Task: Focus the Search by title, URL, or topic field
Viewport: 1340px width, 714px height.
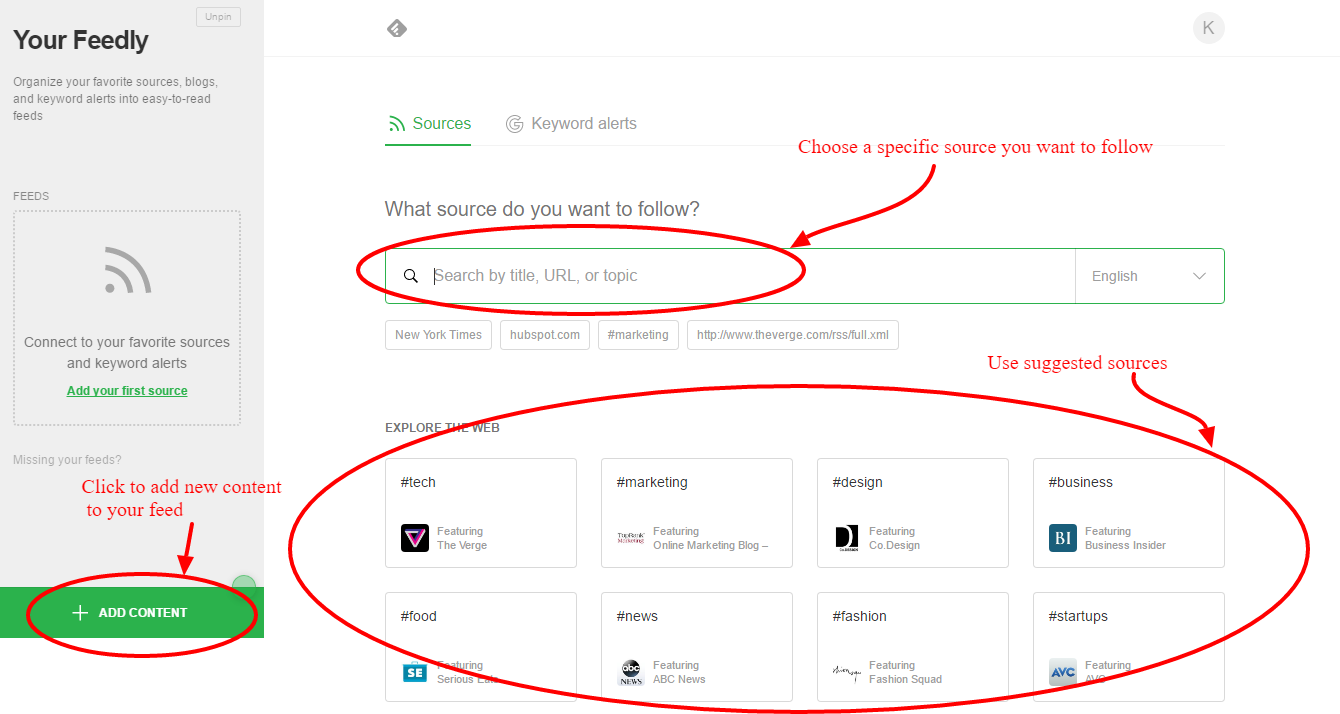Action: point(730,276)
